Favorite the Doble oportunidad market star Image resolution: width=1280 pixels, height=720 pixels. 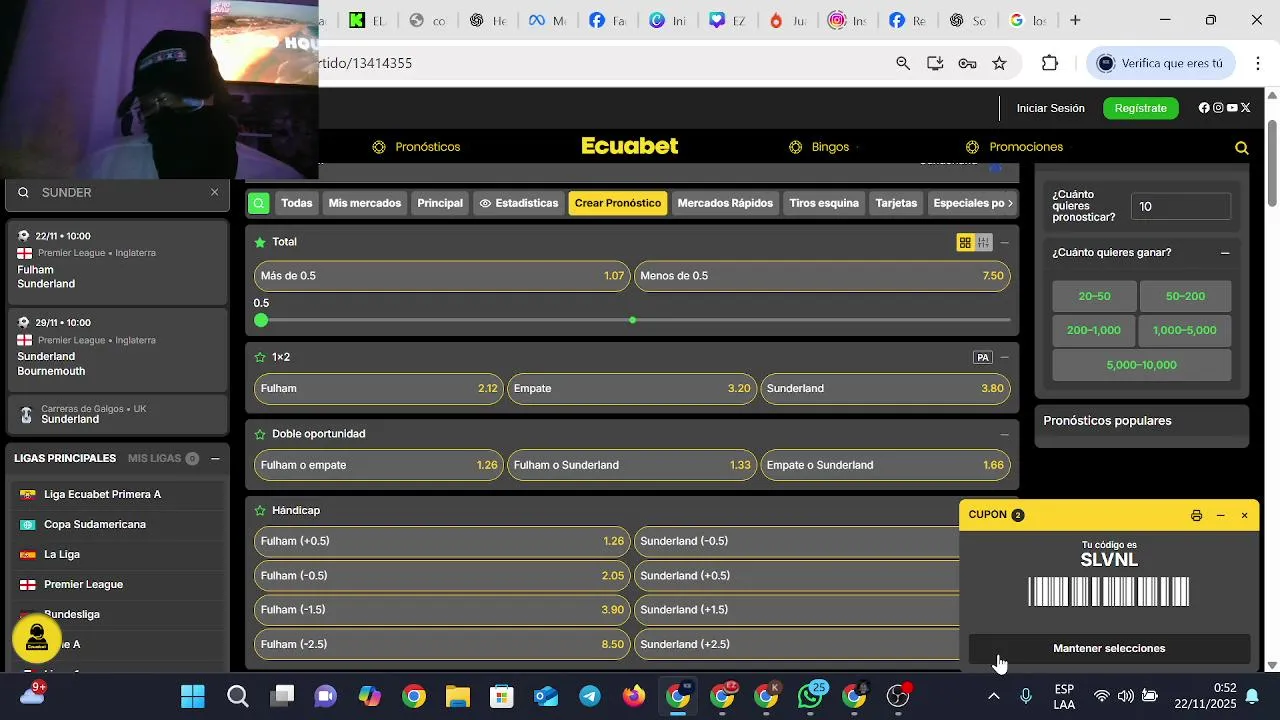pos(260,434)
